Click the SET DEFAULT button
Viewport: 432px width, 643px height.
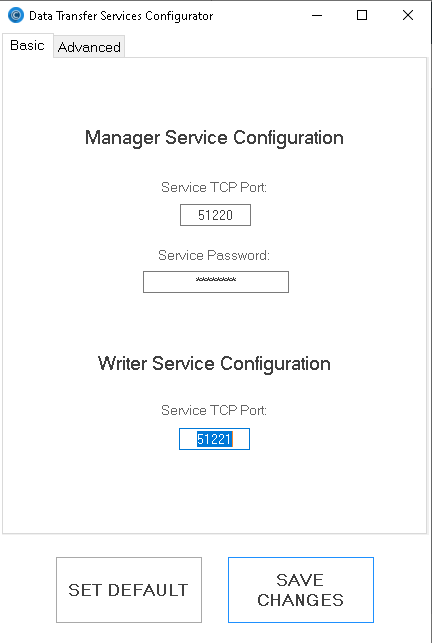tap(129, 590)
